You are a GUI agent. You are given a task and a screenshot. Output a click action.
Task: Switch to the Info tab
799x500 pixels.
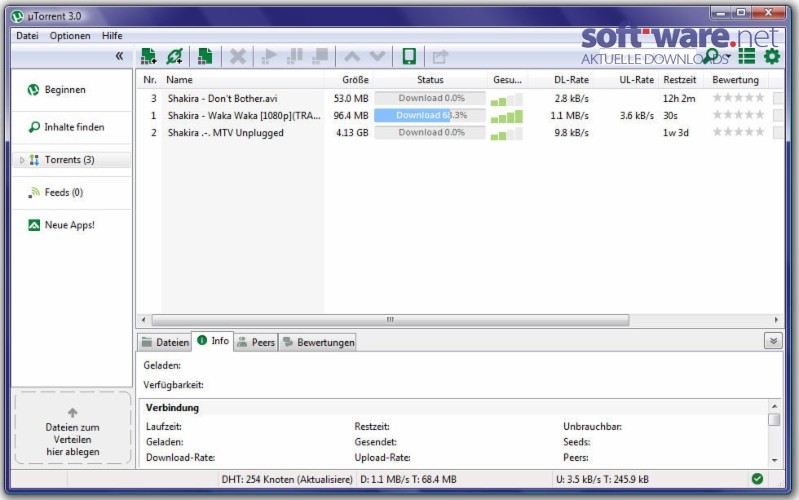coord(213,340)
